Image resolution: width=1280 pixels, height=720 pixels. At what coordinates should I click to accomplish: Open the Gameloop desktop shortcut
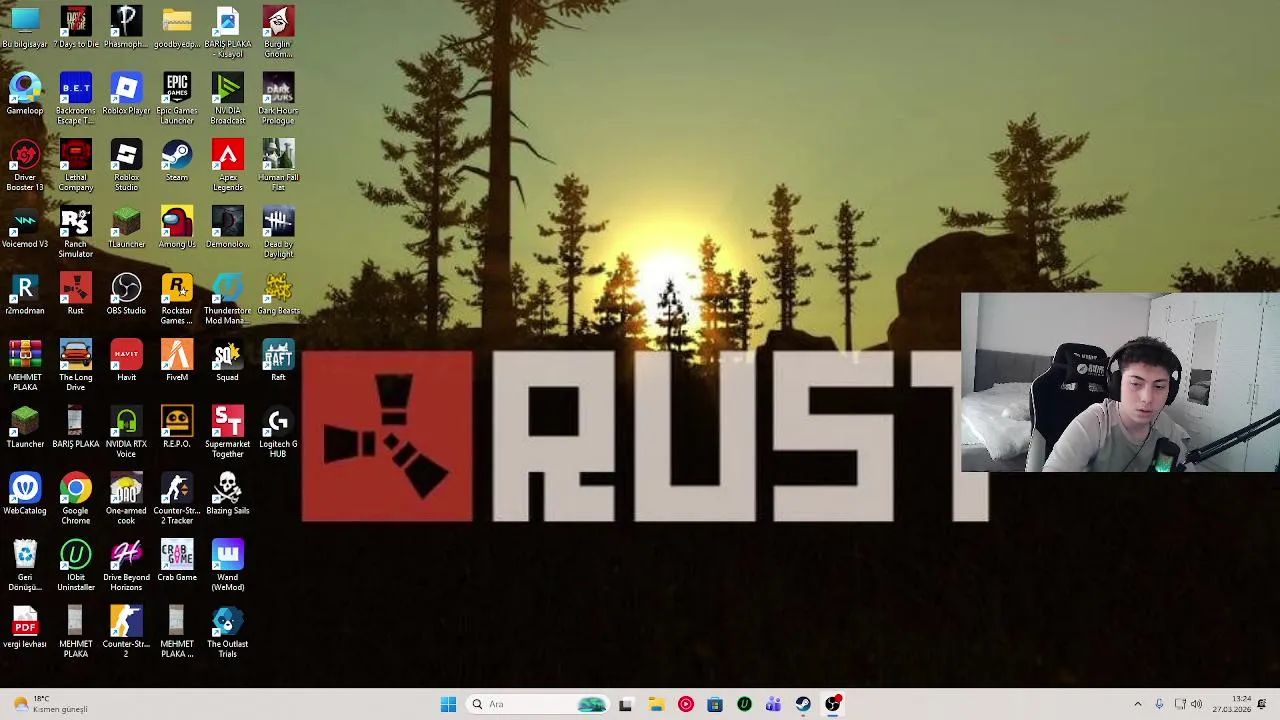coord(25,94)
